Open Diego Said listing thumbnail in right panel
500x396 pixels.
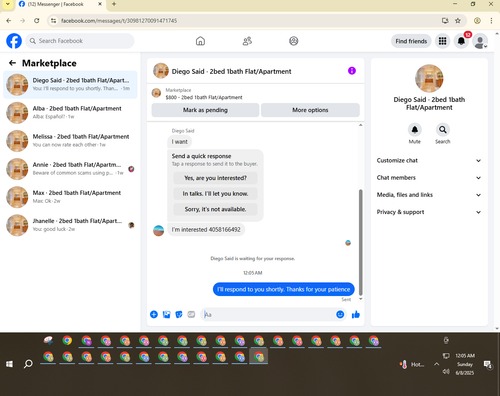coord(429,78)
